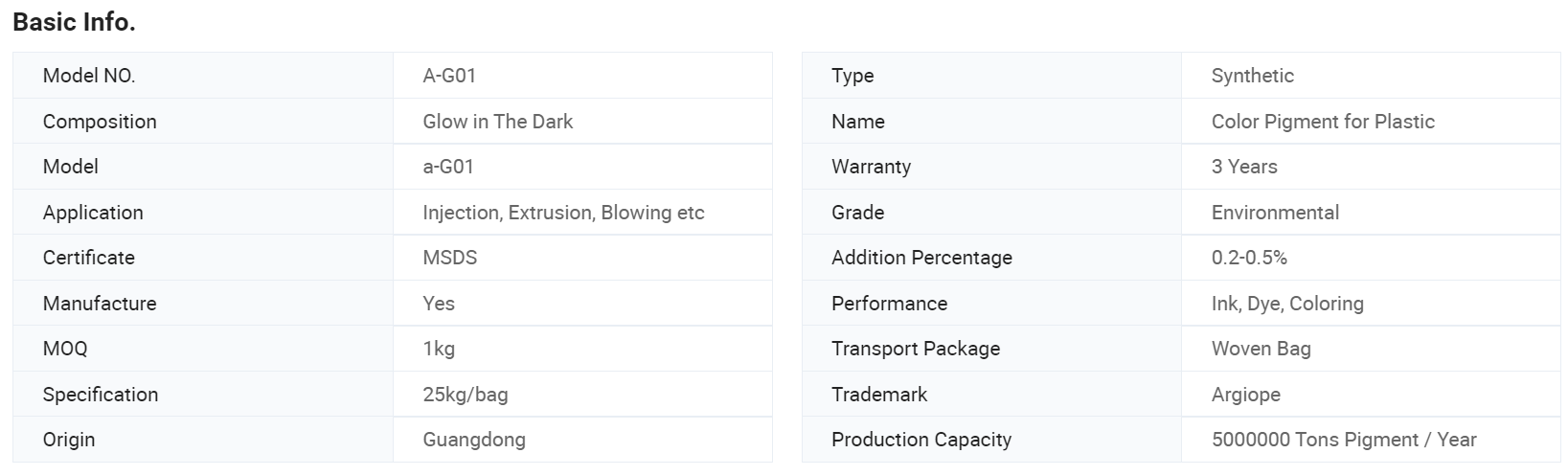Click the Production Capacity label
This screenshot has height=476, width=1568.
coord(920,440)
